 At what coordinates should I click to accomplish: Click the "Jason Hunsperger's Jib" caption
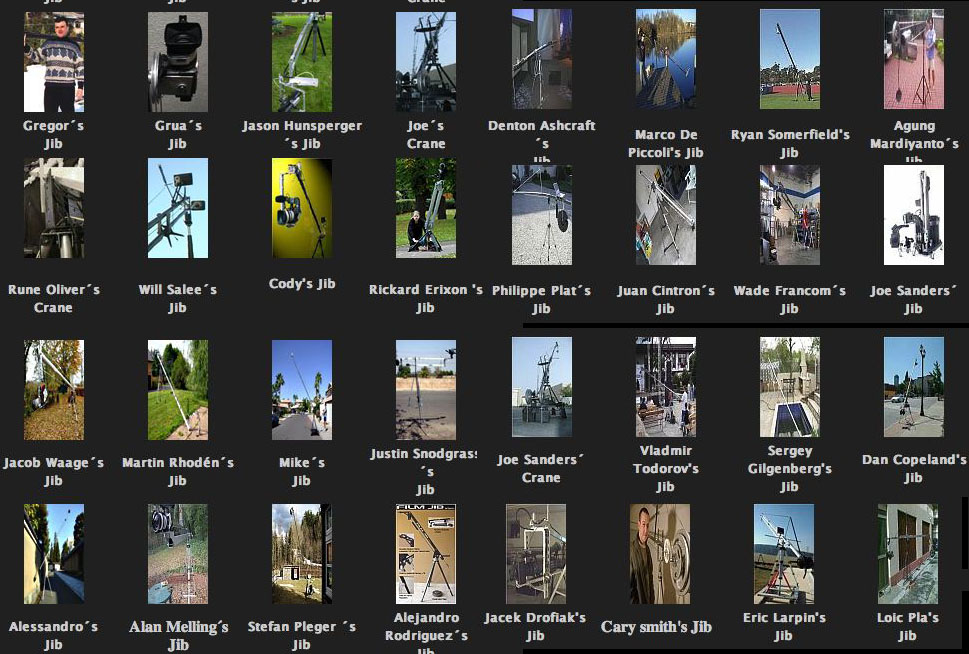click(302, 135)
